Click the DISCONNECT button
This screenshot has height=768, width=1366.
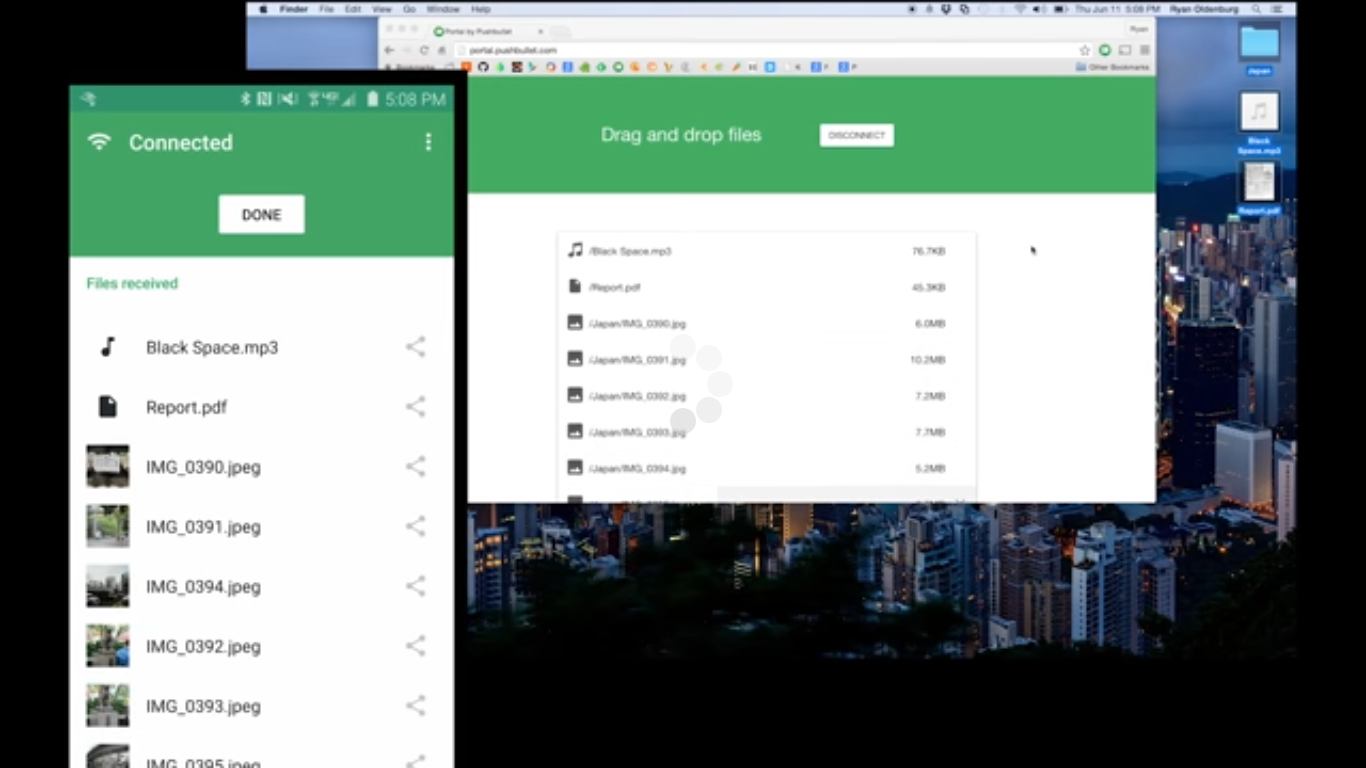coord(856,136)
